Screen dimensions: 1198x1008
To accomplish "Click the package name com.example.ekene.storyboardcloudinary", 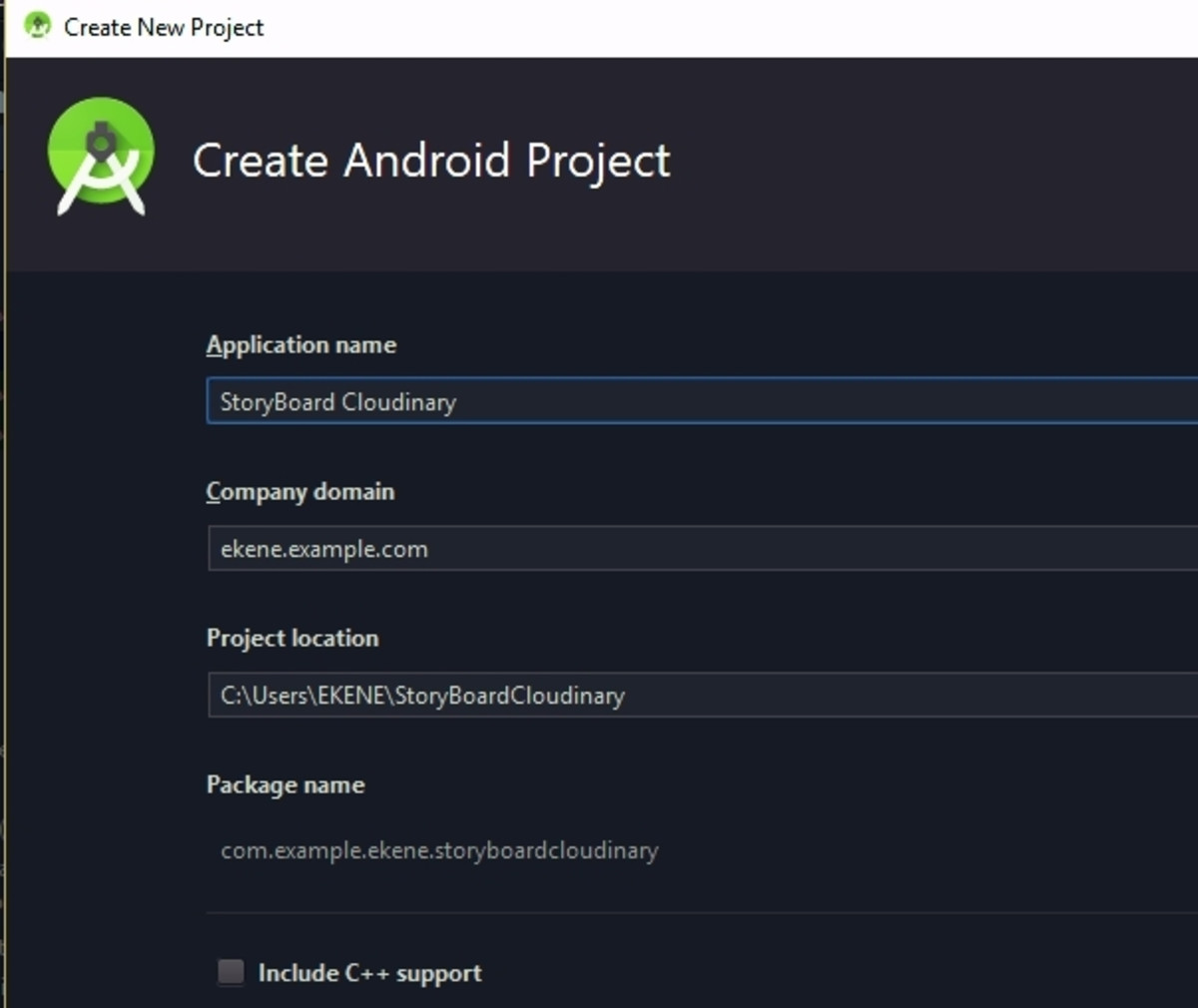I will pyautogui.click(x=439, y=851).
